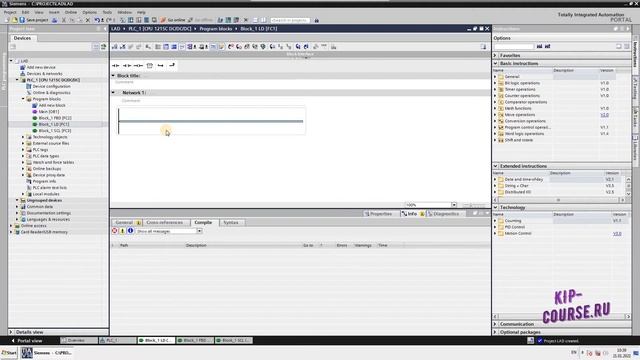Collapse the project tree panel arrow
640x360 pixels.
coord(105,29)
